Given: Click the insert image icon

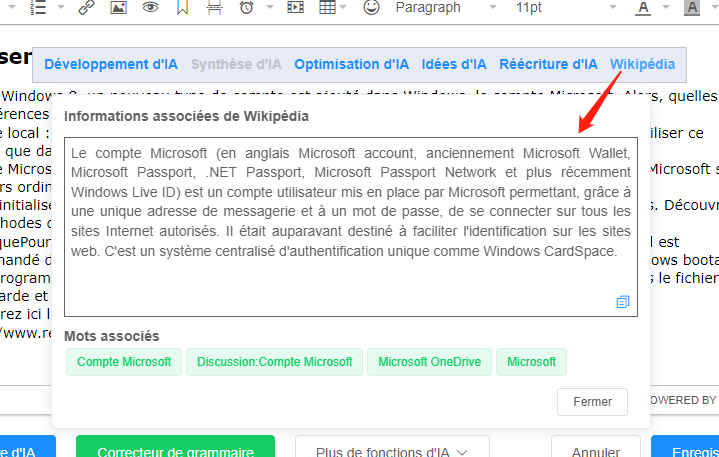Looking at the screenshot, I should (x=118, y=7).
